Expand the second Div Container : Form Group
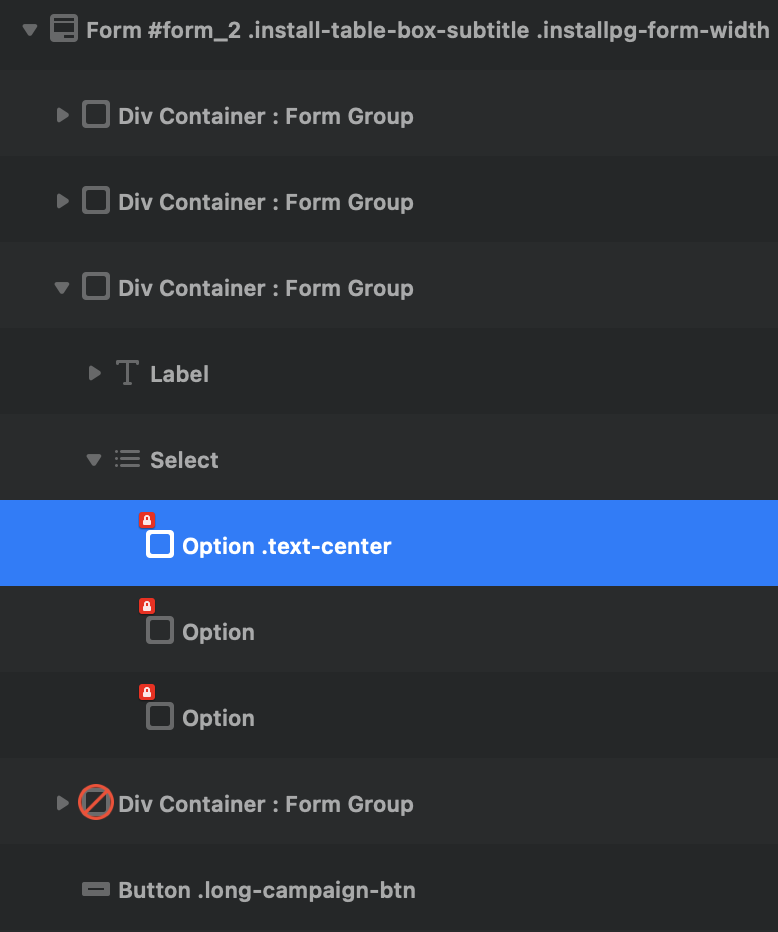The width and height of the screenshot is (778, 932). click(x=63, y=202)
